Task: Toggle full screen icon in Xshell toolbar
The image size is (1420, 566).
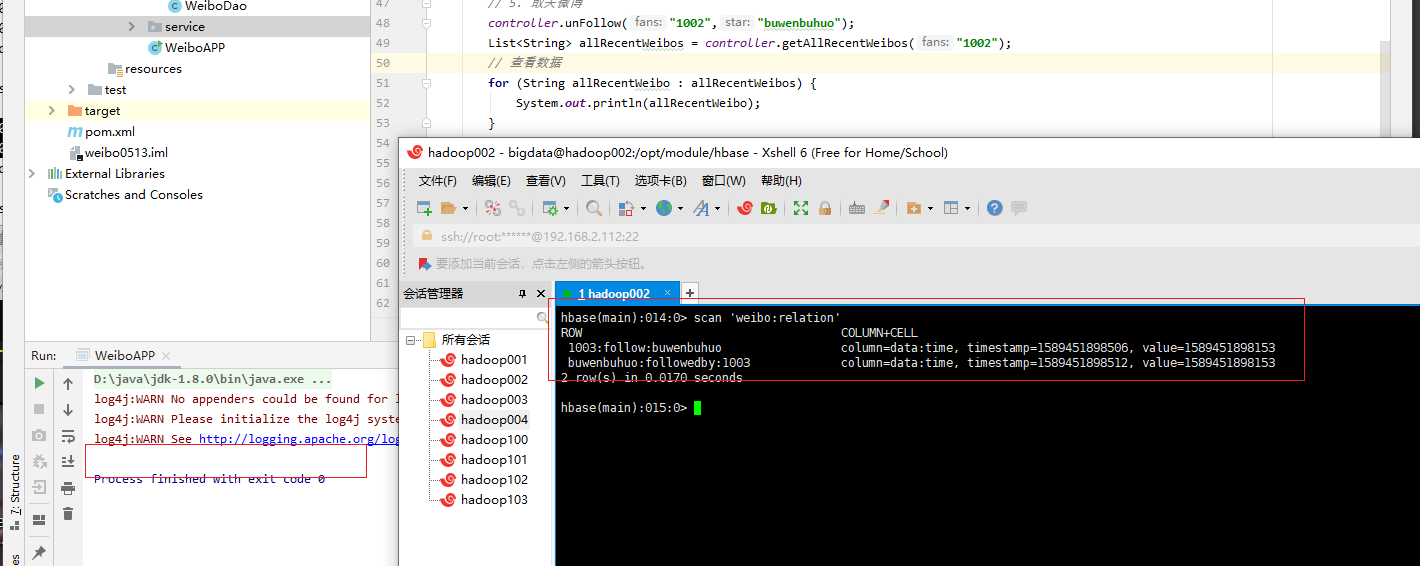Action: [801, 208]
